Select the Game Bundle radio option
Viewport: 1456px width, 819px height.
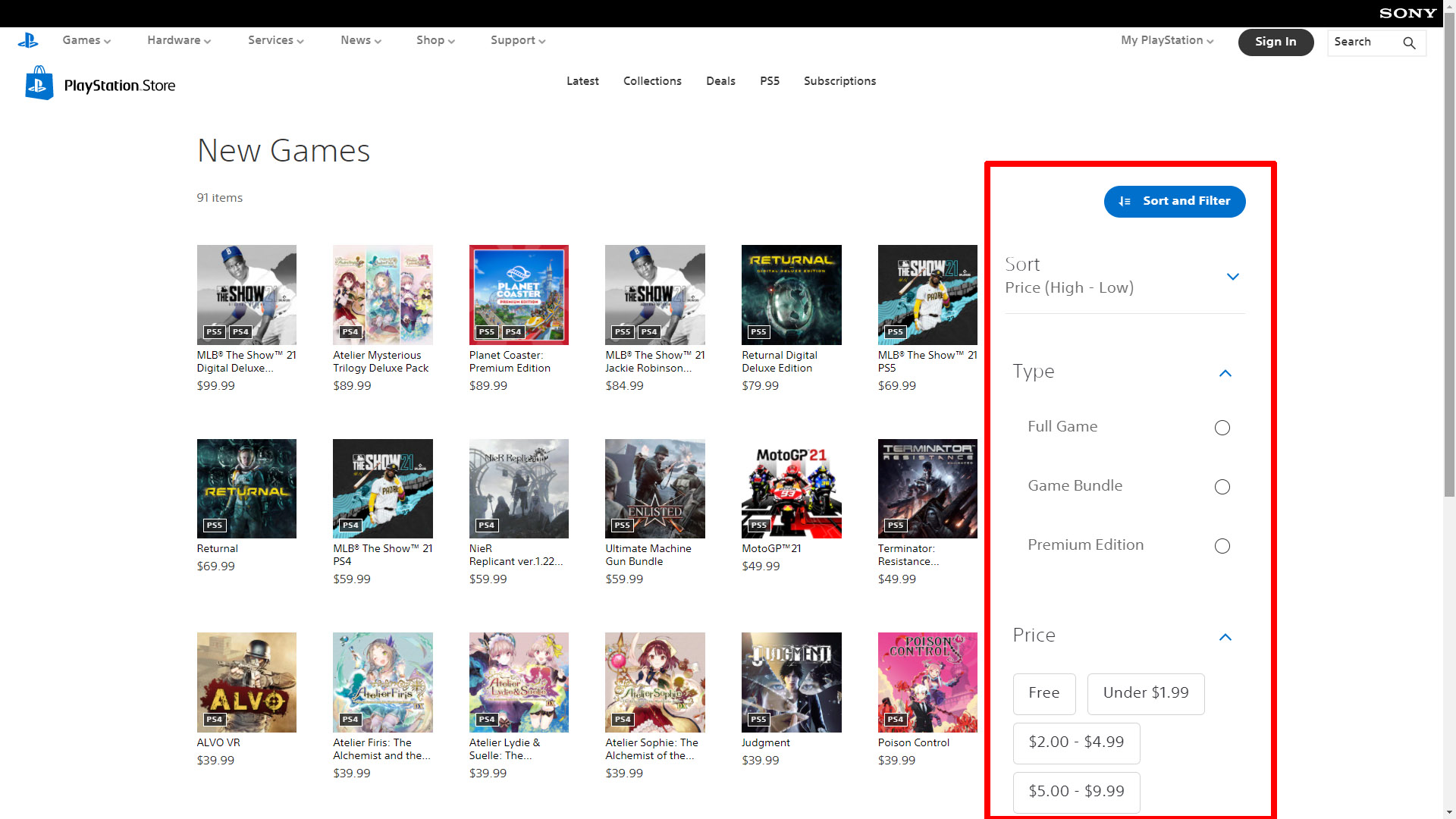[1222, 486]
